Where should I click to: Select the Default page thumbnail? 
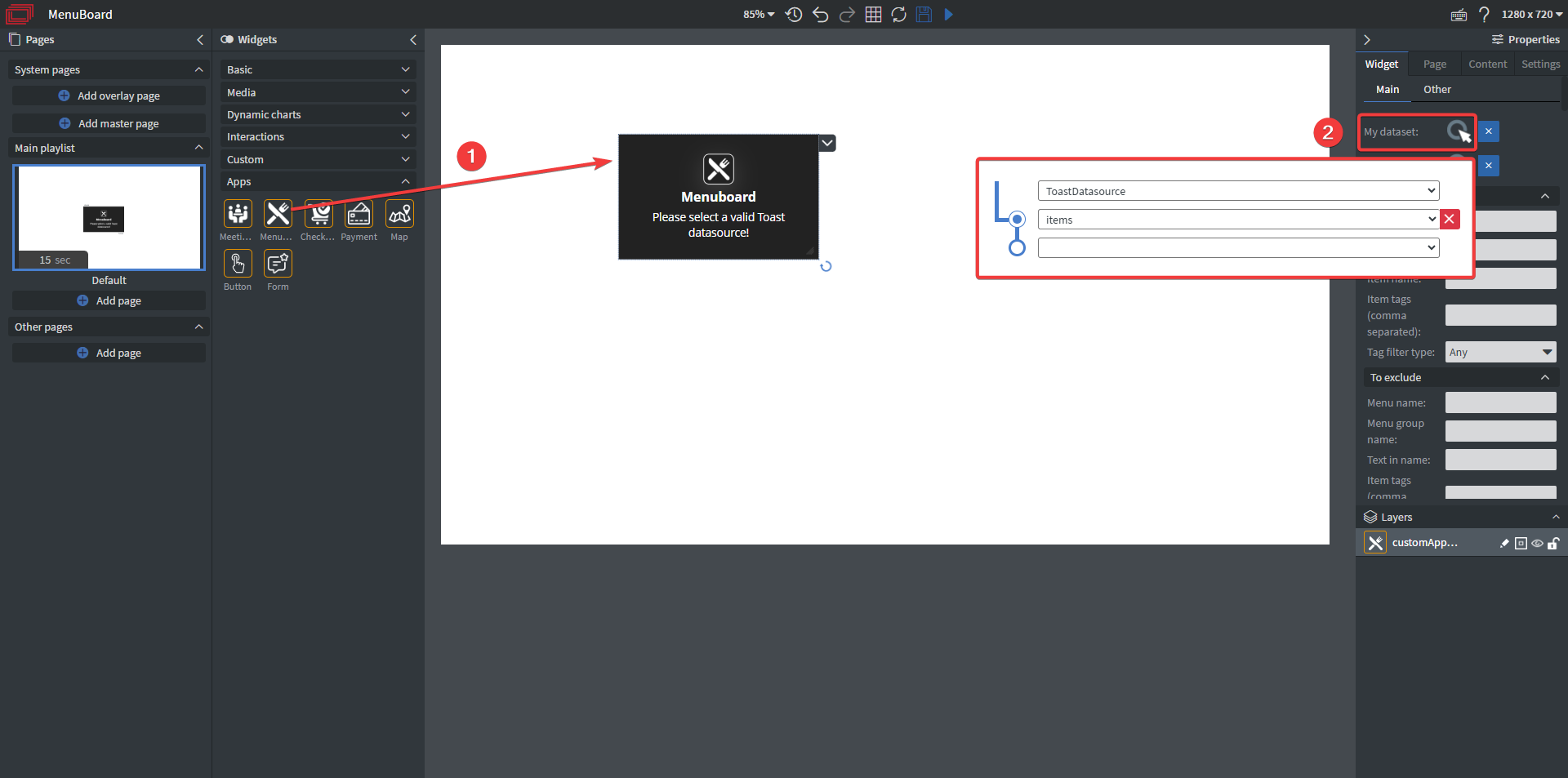click(x=109, y=217)
